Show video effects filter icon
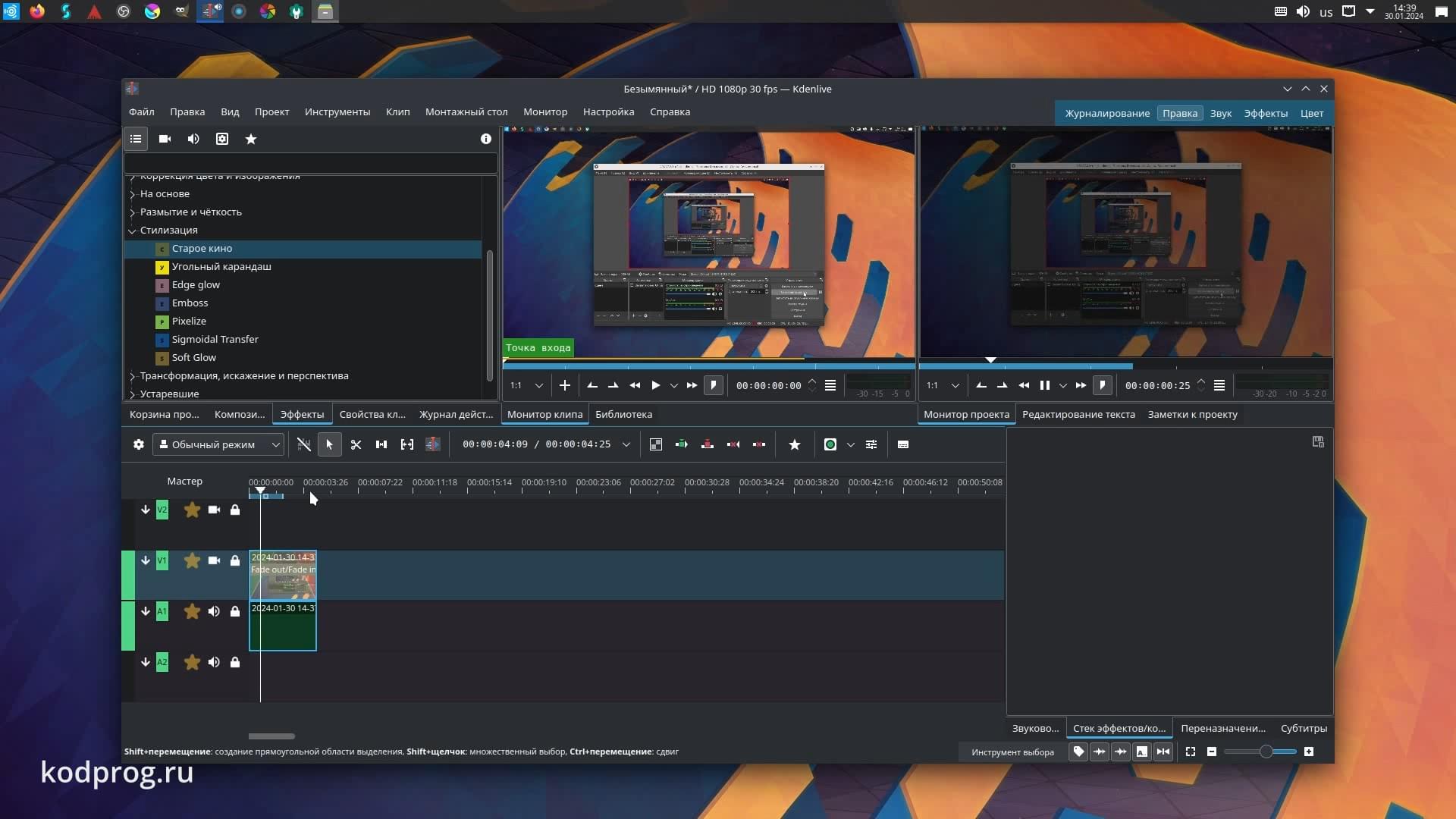 [165, 139]
